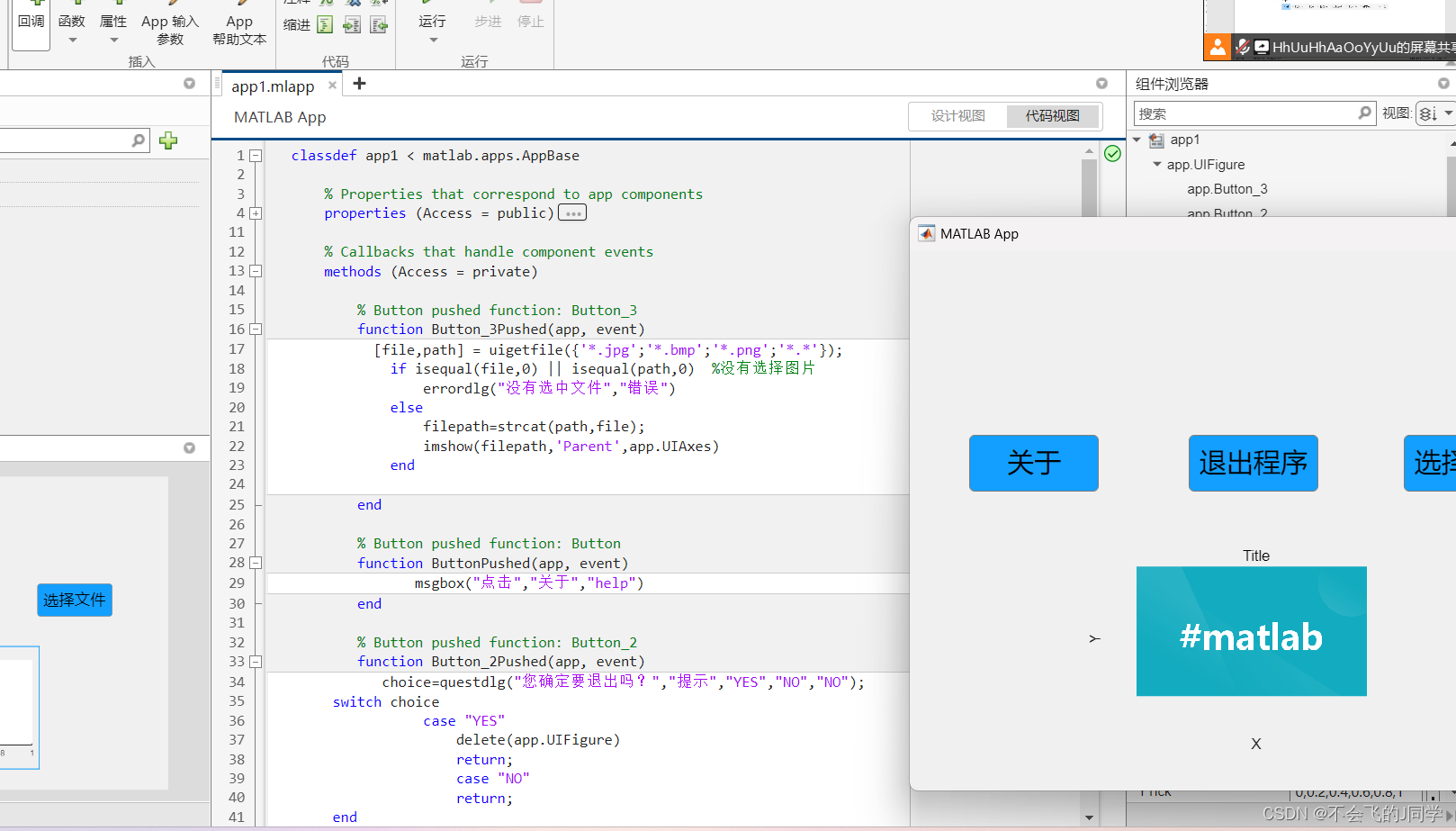Click the increase indent icon
The image size is (1456, 831).
click(352, 24)
